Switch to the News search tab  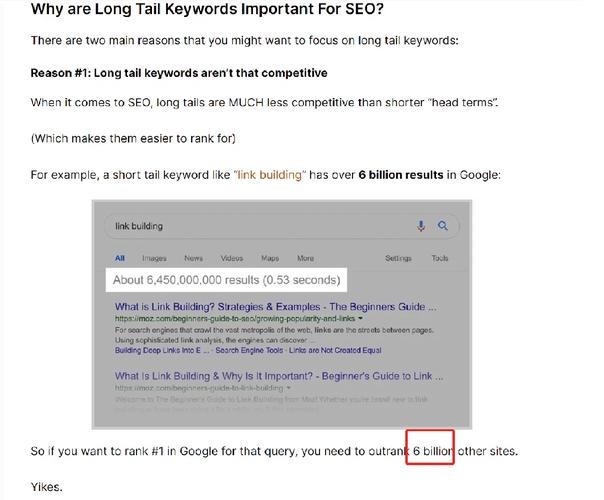(x=193, y=258)
